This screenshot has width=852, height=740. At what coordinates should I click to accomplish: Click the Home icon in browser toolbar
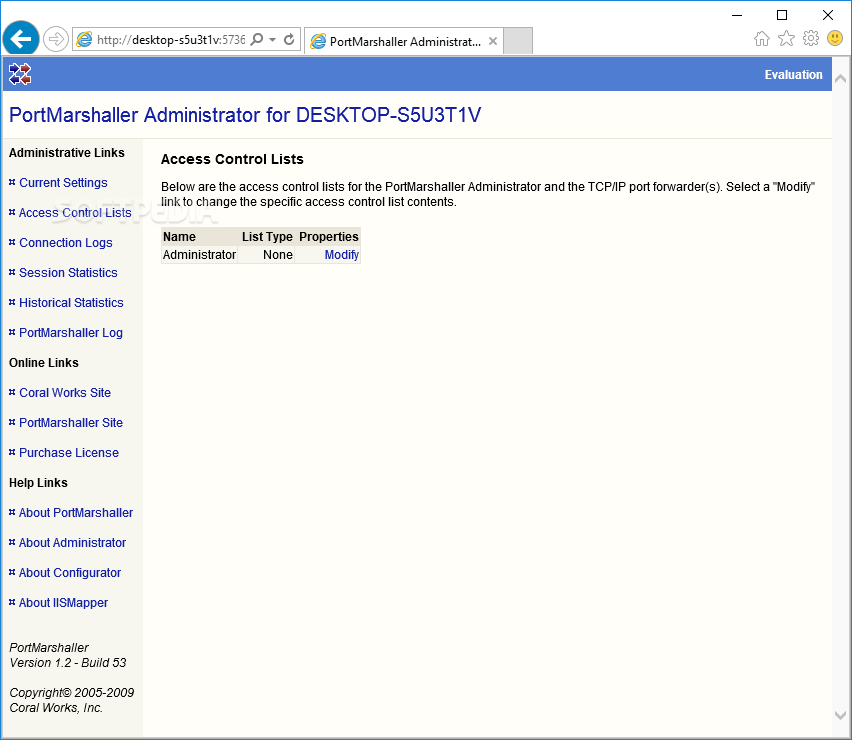(x=762, y=39)
